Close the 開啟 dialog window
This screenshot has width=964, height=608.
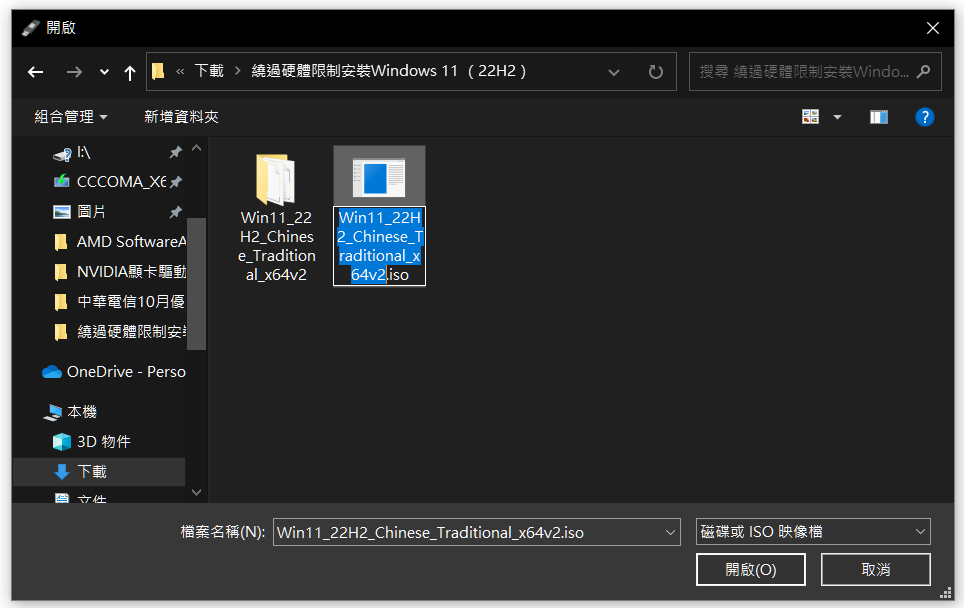tap(933, 28)
